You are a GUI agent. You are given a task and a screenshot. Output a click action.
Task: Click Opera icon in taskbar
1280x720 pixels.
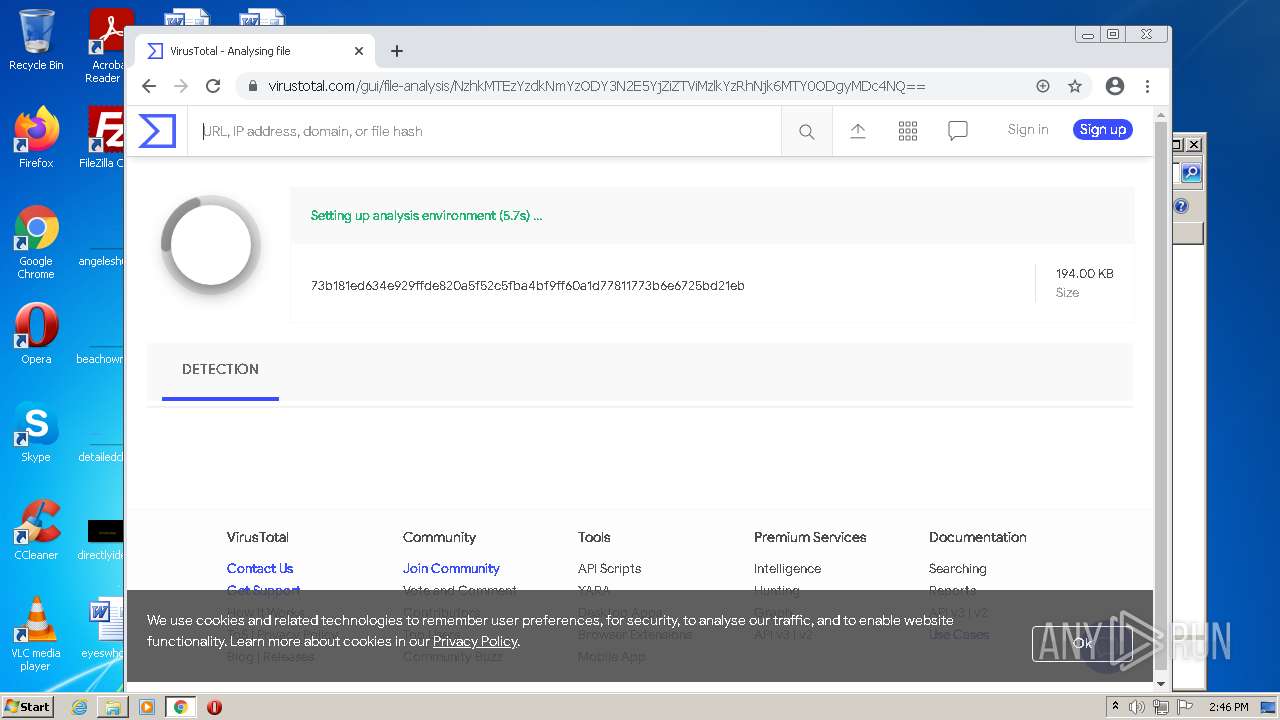[x=214, y=707]
